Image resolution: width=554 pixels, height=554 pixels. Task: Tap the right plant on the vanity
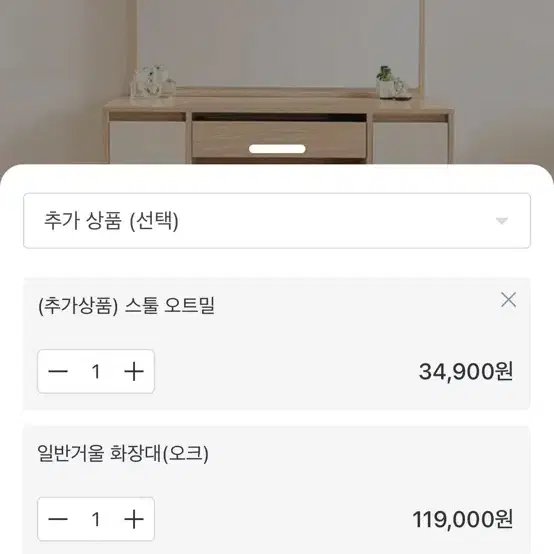pyautogui.click(x=393, y=82)
